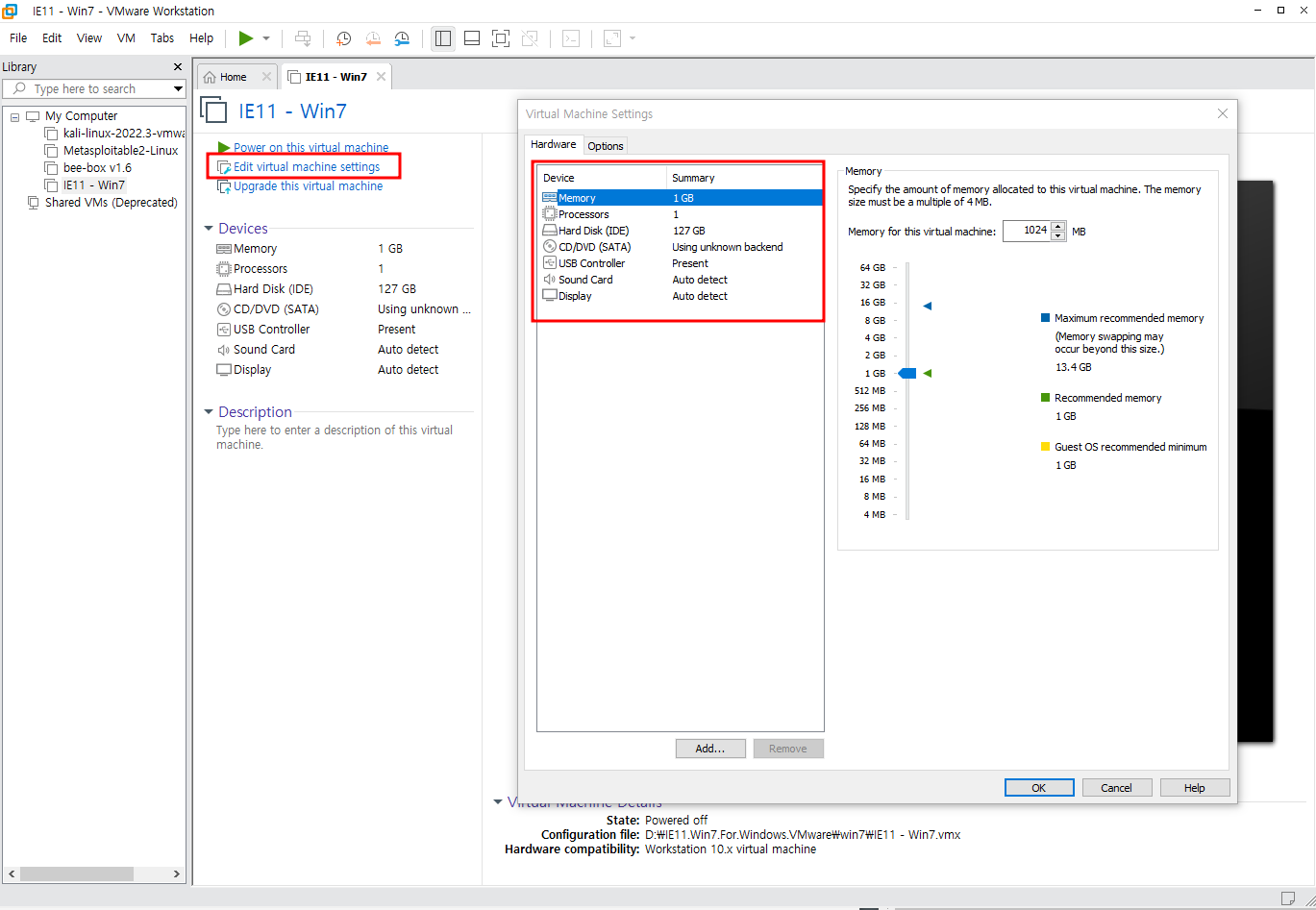
Task: Click Send Ctrl+Alt+Del toolbar icon
Action: (x=303, y=38)
